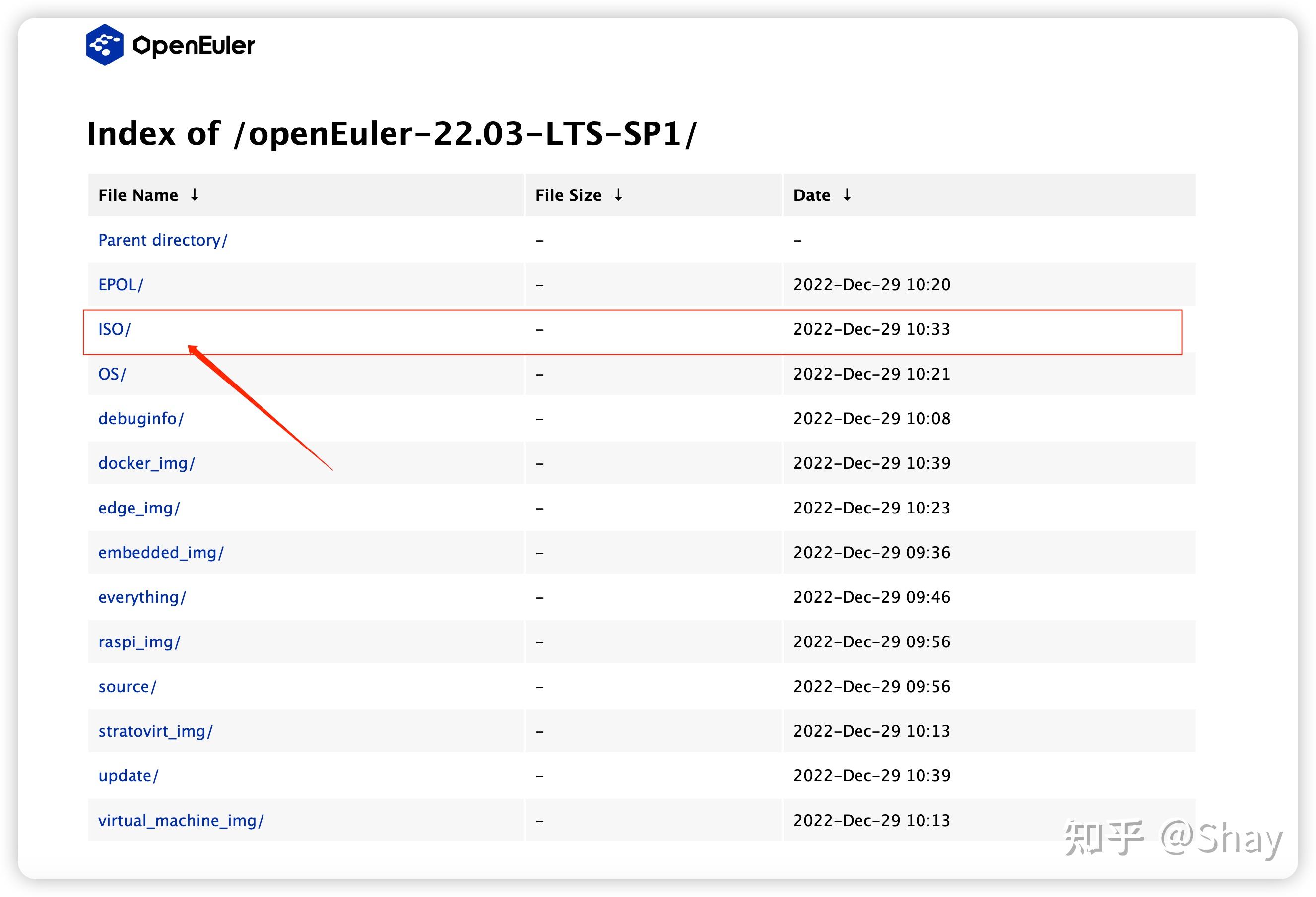Open the everything directory
The image size is (1316, 897).
pos(142,597)
